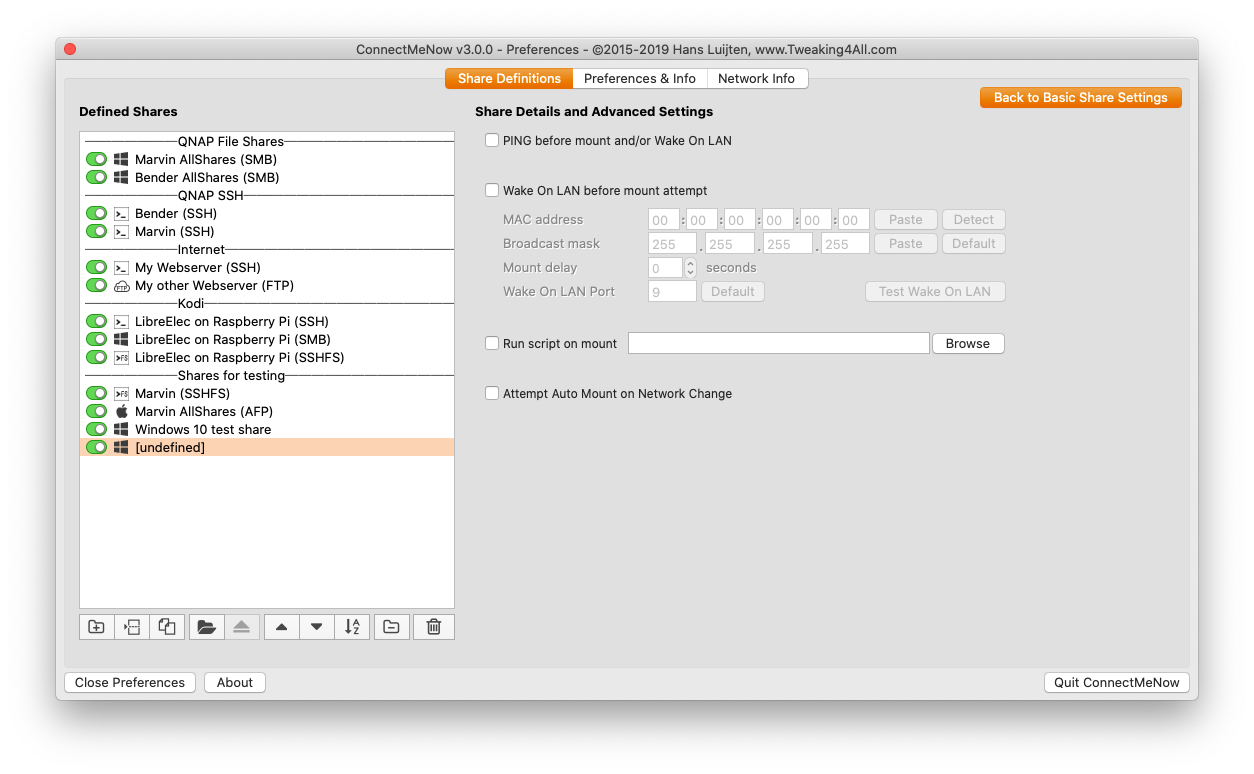
Task: Click the folder-minus icon in the shares toolbar
Action: pyautogui.click(x=391, y=627)
